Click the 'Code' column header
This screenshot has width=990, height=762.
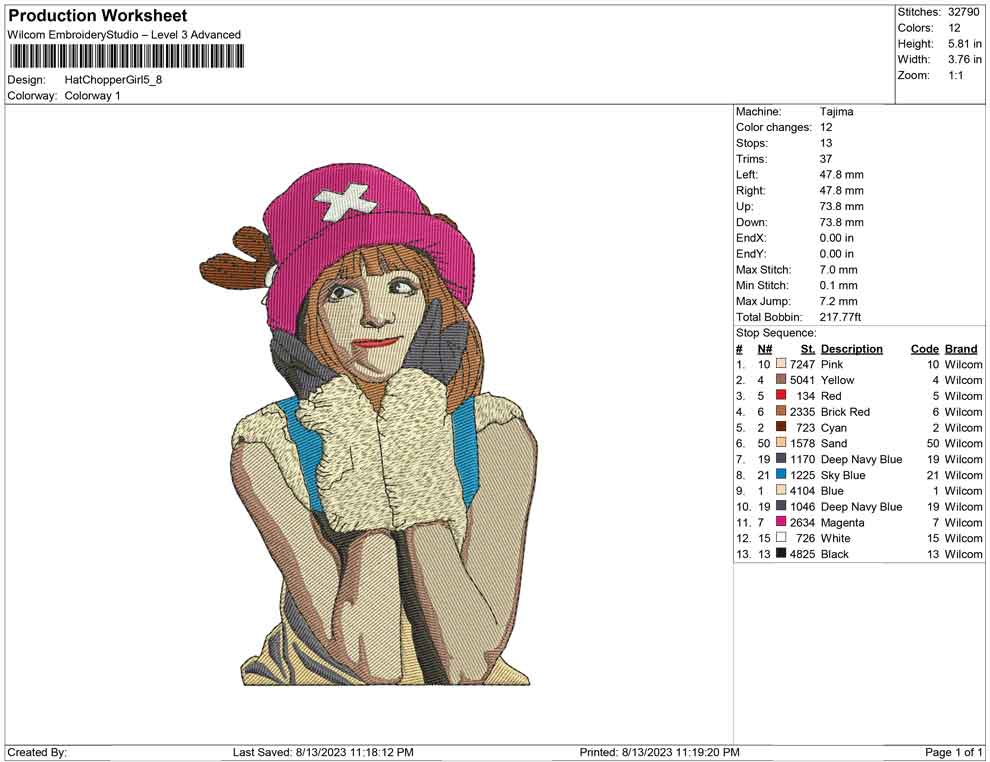(x=925, y=348)
